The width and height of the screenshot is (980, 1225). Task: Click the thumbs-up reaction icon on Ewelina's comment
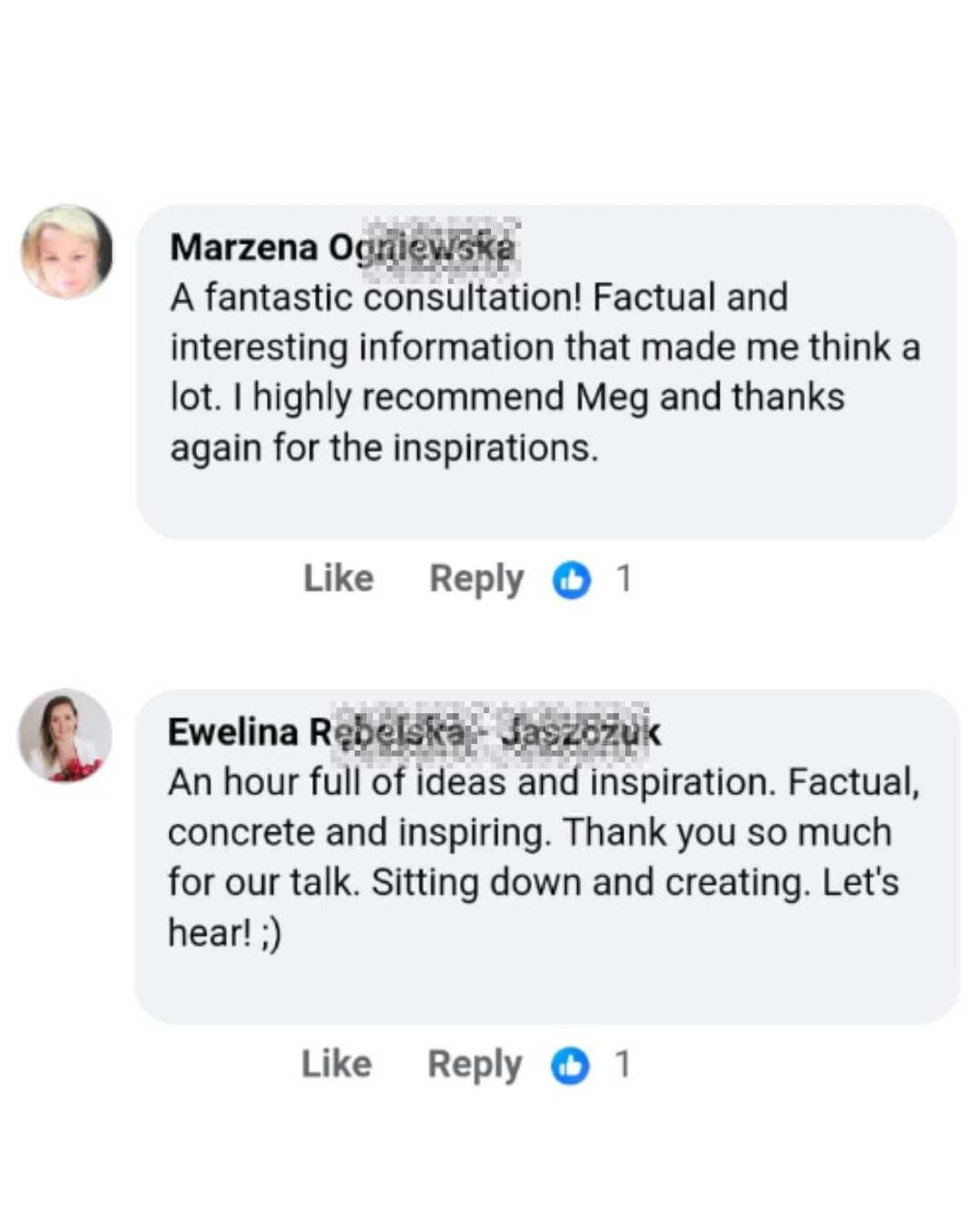570,1064
